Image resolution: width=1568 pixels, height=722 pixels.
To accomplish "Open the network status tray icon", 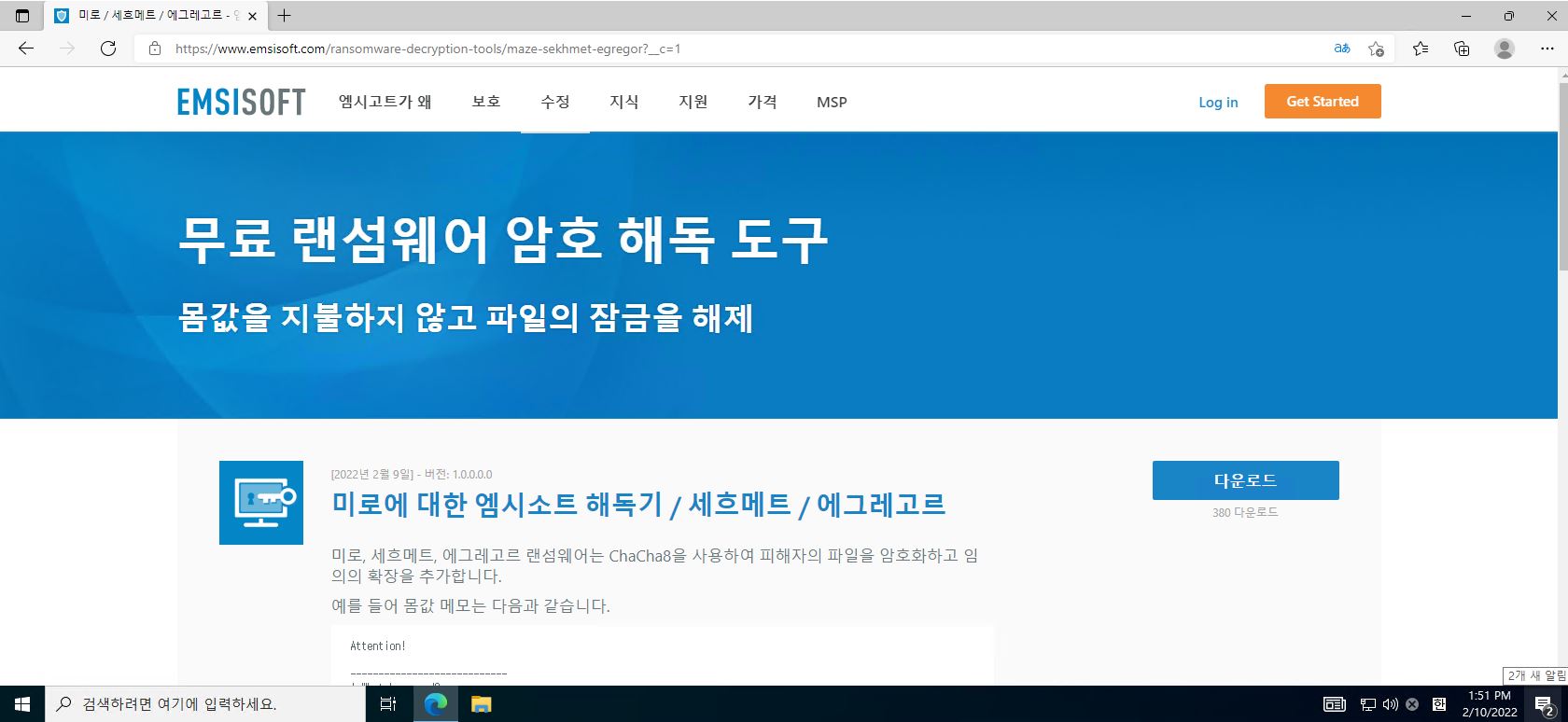I will click(1368, 704).
